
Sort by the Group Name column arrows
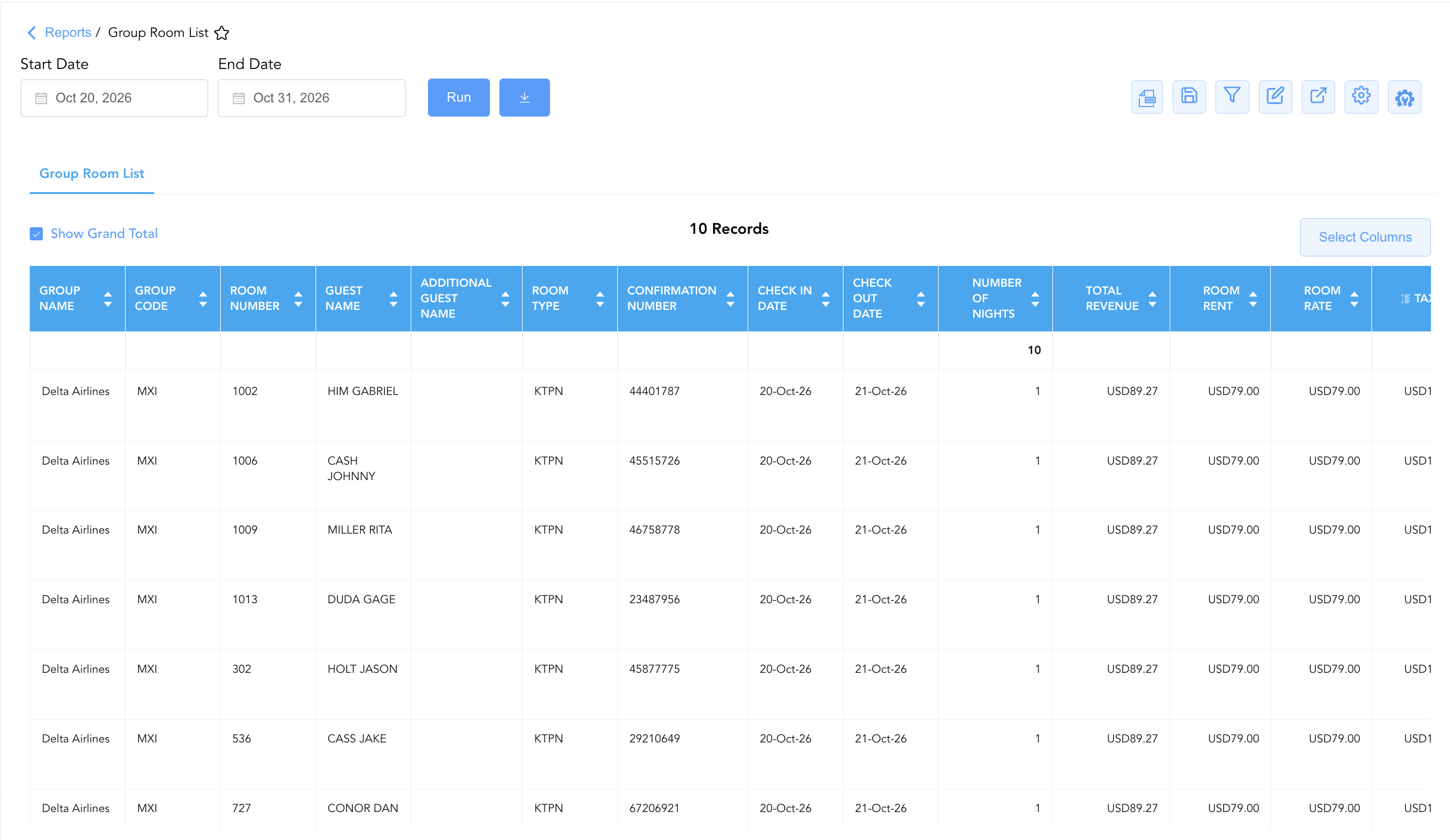point(108,299)
